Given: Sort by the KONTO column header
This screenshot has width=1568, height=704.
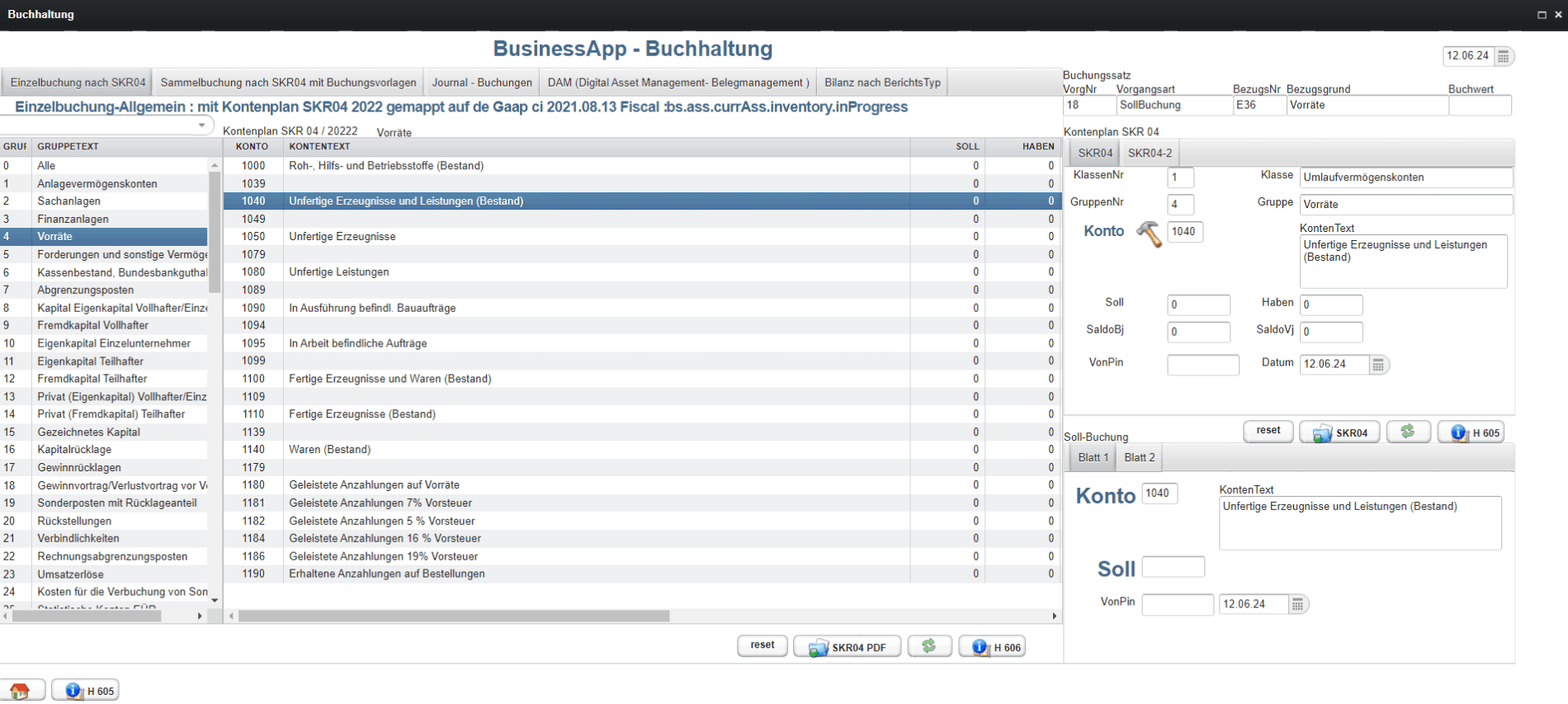Looking at the screenshot, I should pos(253,147).
